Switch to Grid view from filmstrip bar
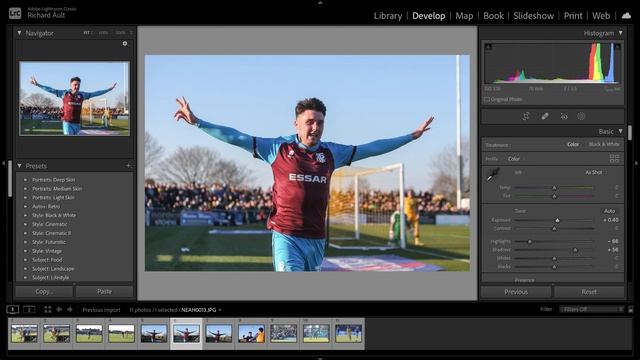The width and height of the screenshot is (640, 360). tap(48, 309)
